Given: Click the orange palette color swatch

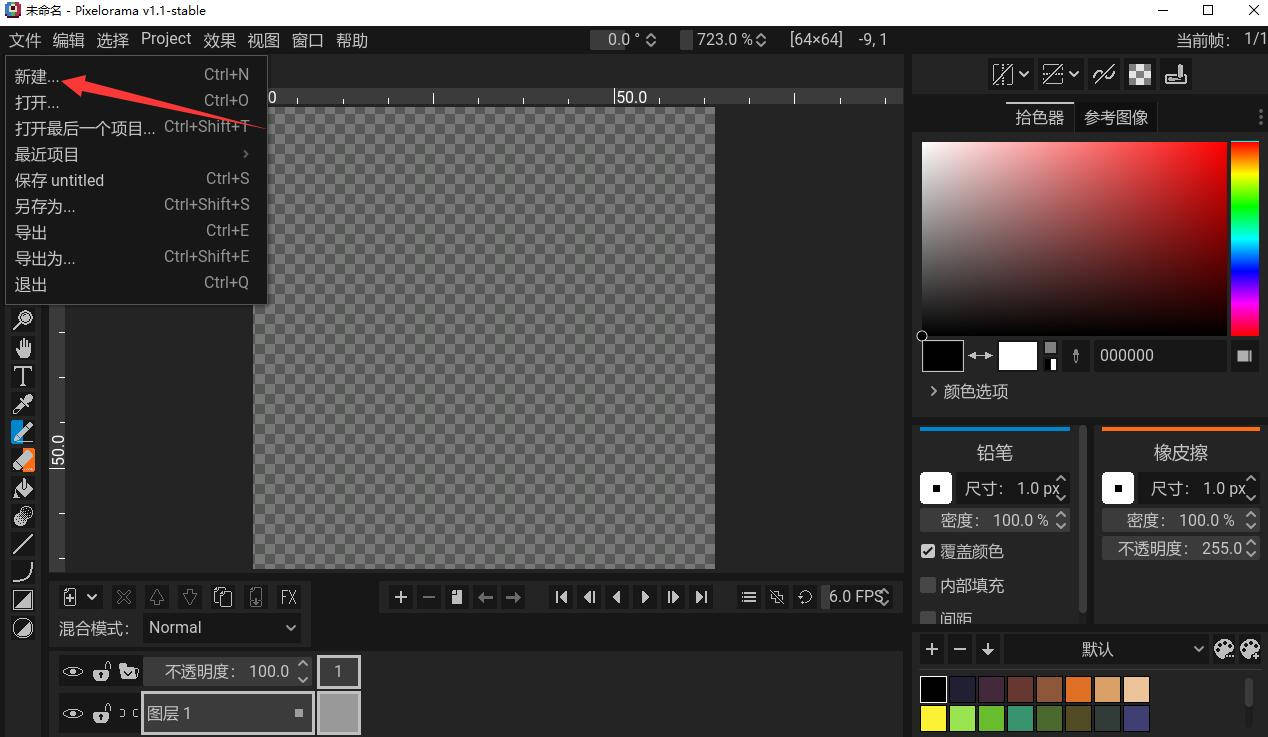Looking at the screenshot, I should pyautogui.click(x=1078, y=689).
